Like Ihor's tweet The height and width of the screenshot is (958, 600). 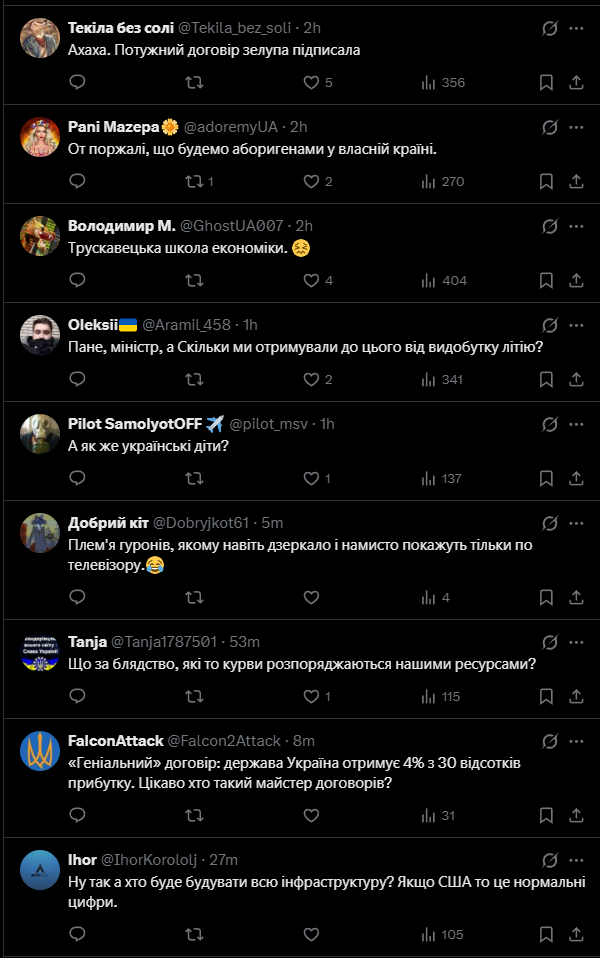click(311, 934)
